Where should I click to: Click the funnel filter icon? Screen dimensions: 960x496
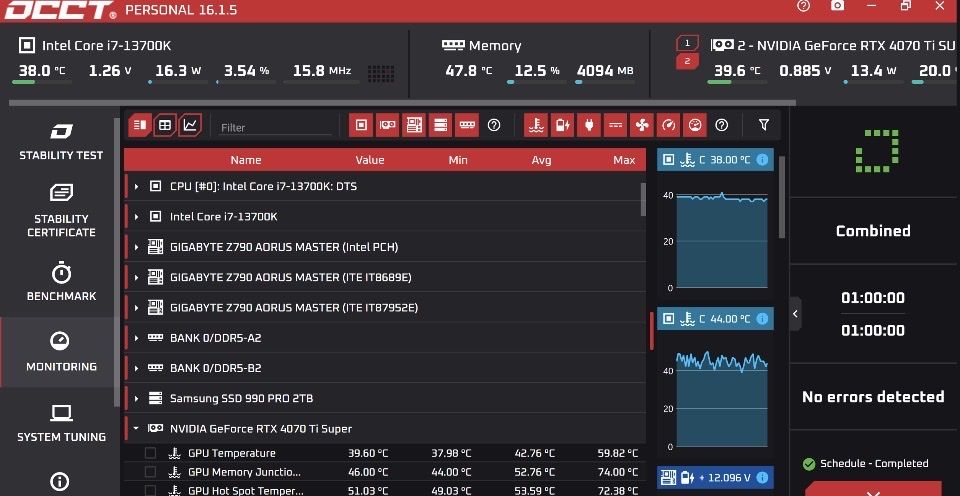(764, 125)
